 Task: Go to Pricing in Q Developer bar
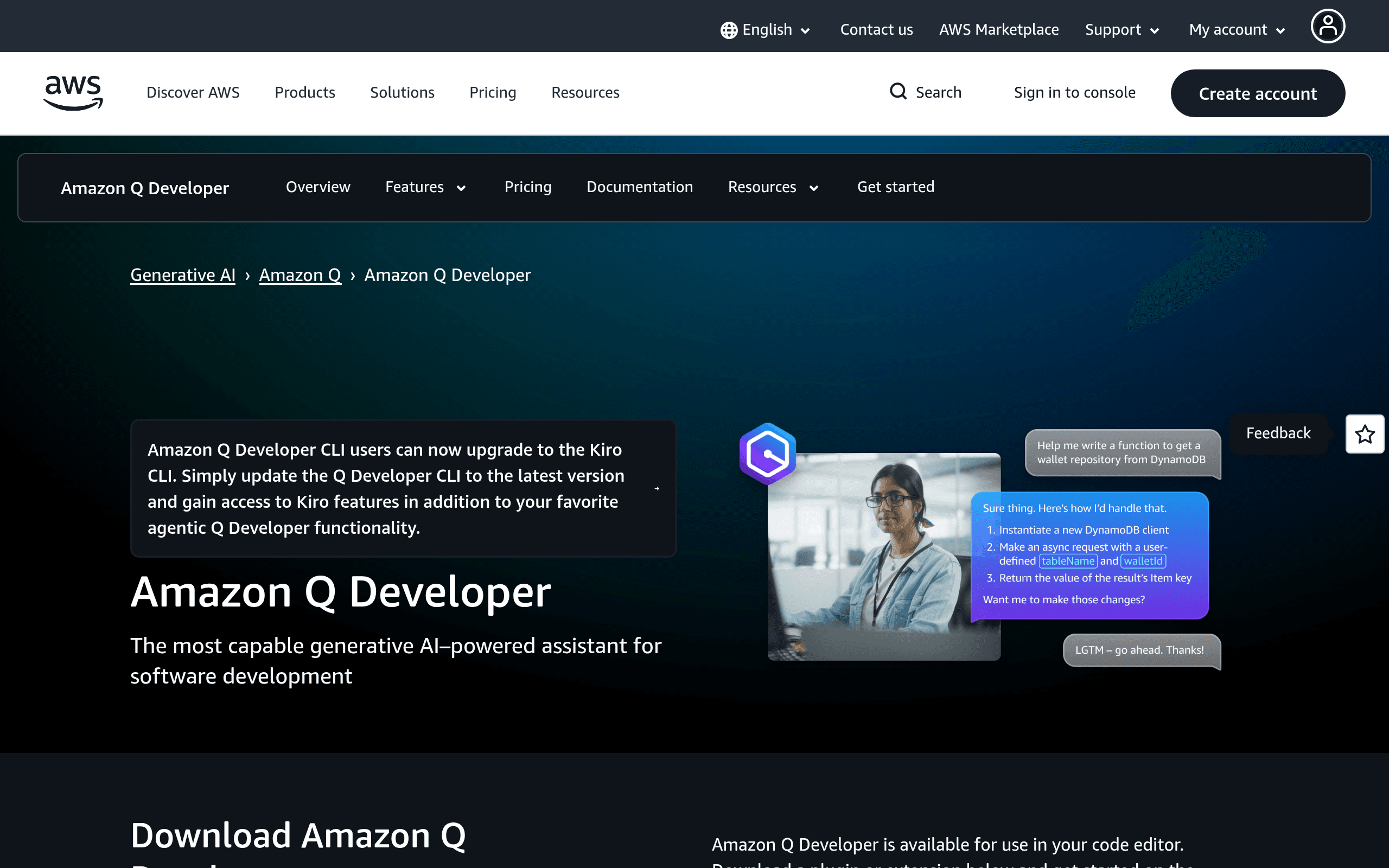pos(528,187)
